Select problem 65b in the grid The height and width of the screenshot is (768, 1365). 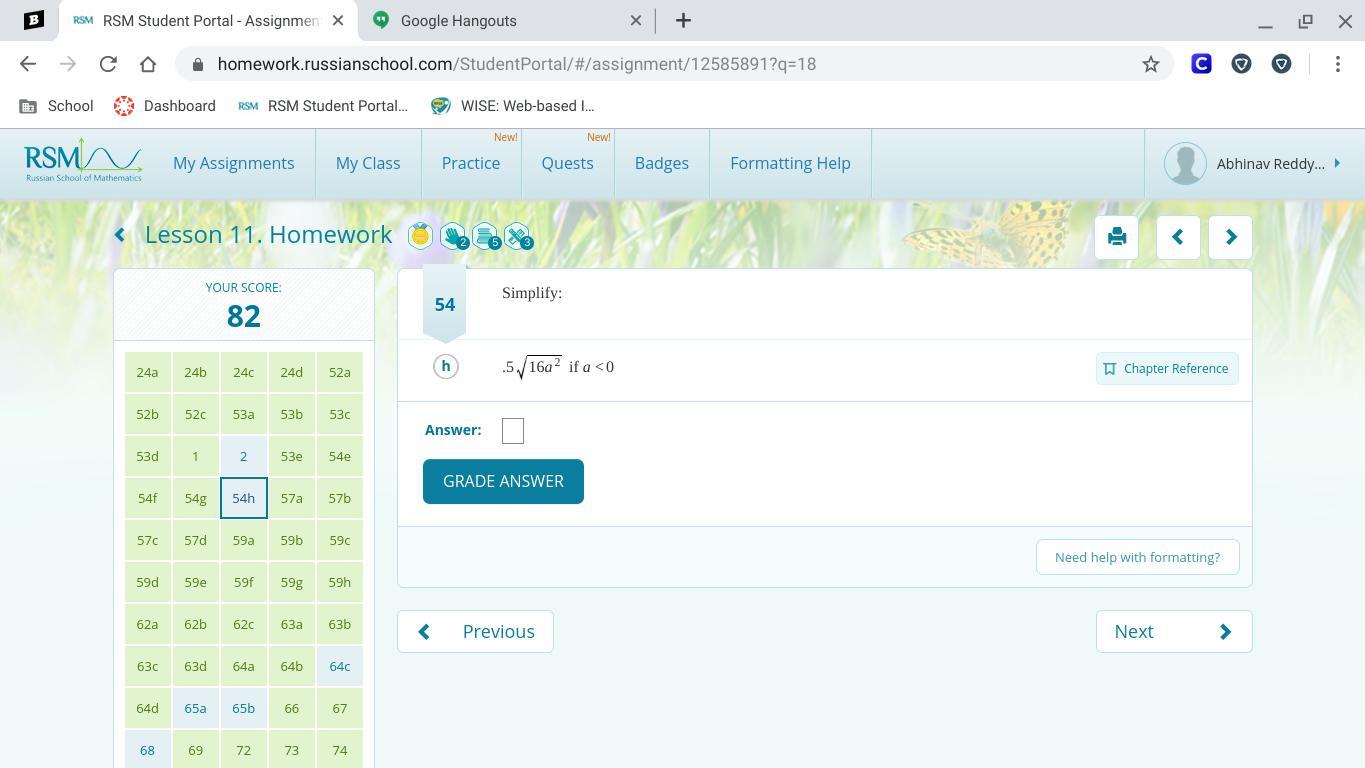click(x=243, y=708)
